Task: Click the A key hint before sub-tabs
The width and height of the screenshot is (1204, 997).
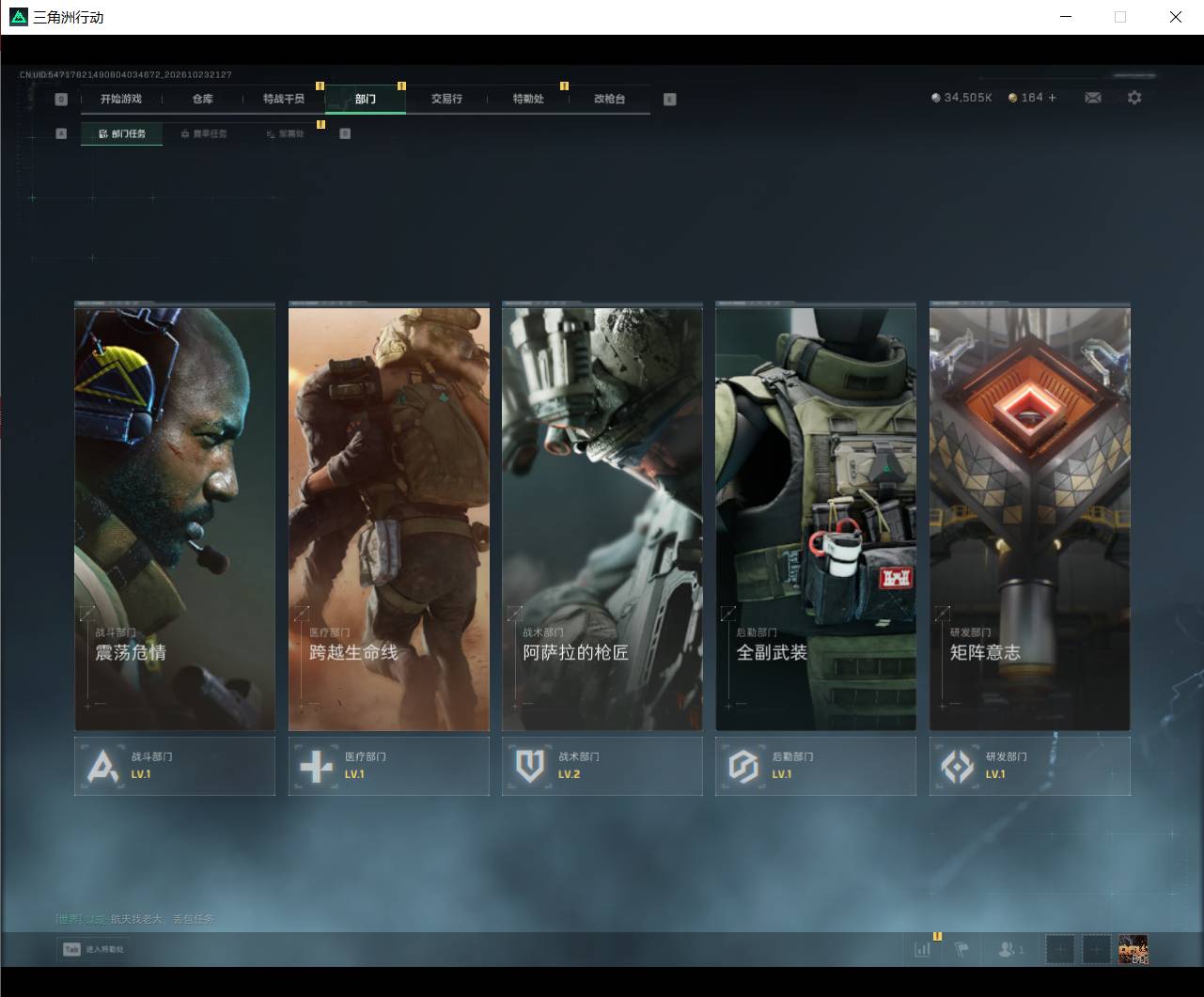Action: tap(61, 133)
